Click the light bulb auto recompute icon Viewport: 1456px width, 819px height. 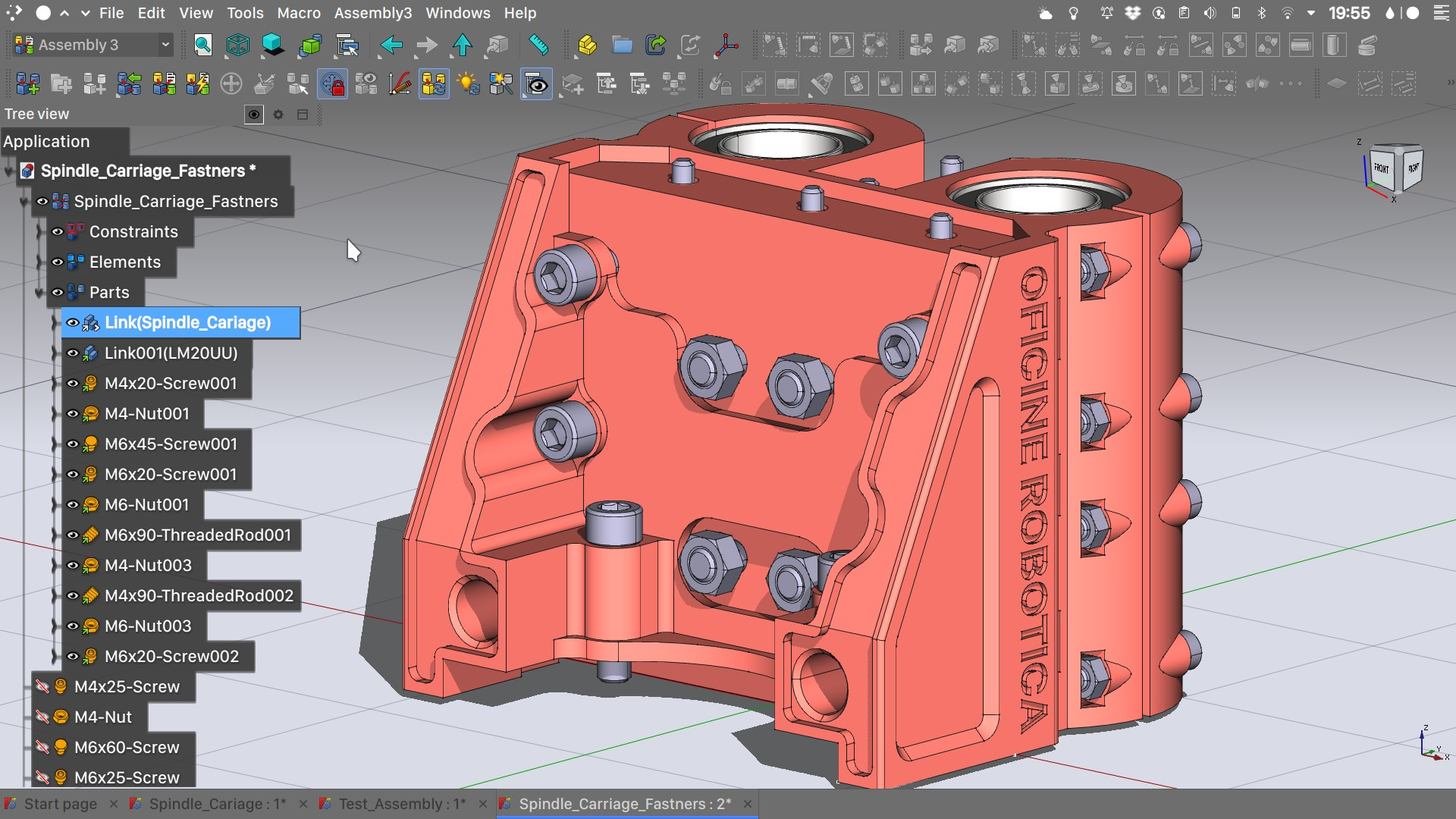(x=467, y=84)
